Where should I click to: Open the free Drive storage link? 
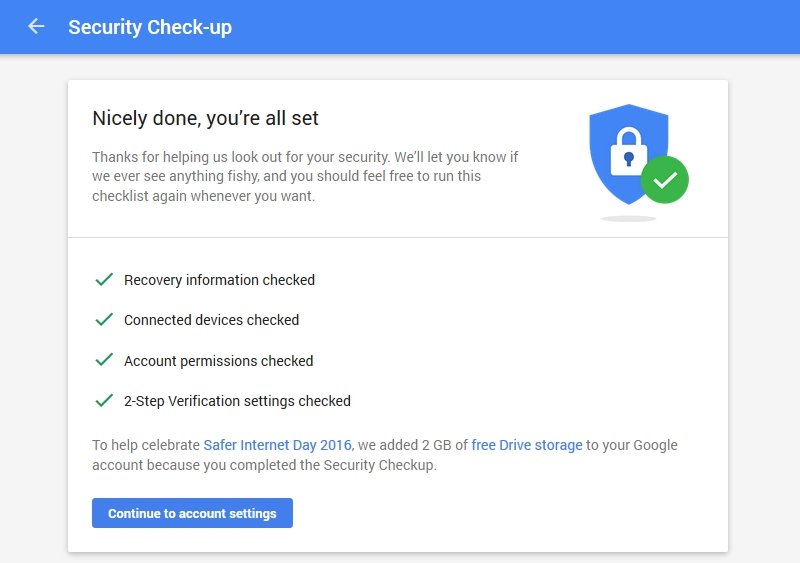527,445
